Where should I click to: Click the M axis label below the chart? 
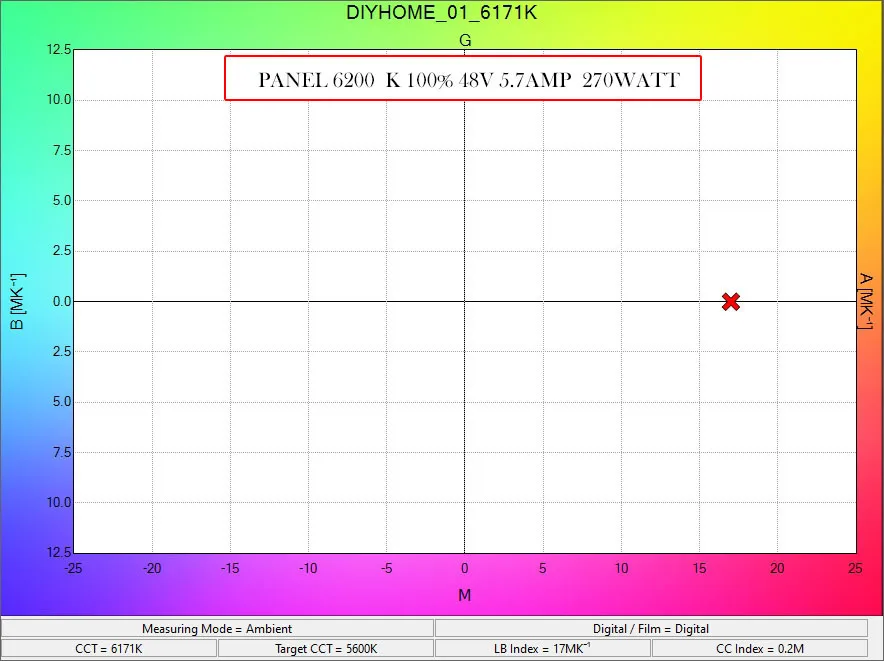463,595
